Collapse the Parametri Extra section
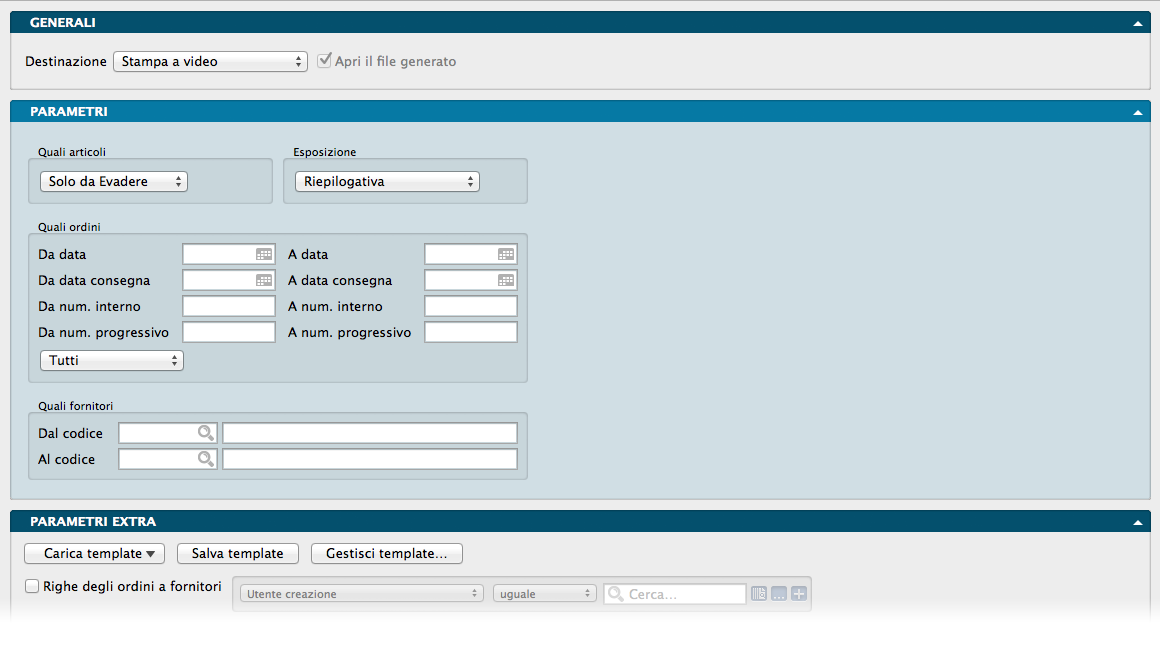 point(1137,522)
